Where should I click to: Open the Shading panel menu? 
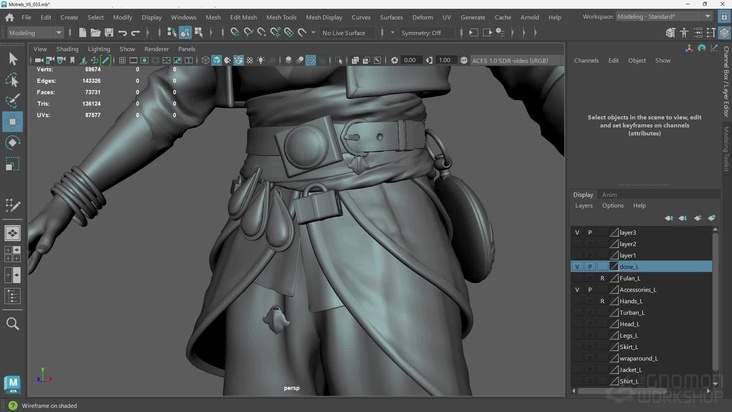coord(67,49)
